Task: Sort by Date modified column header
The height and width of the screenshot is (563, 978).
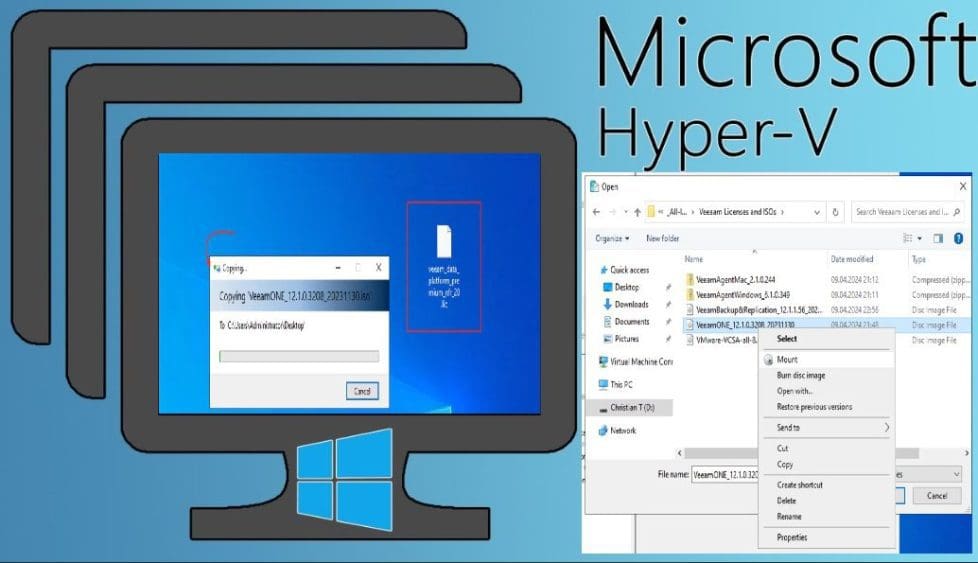Action: pyautogui.click(x=852, y=259)
